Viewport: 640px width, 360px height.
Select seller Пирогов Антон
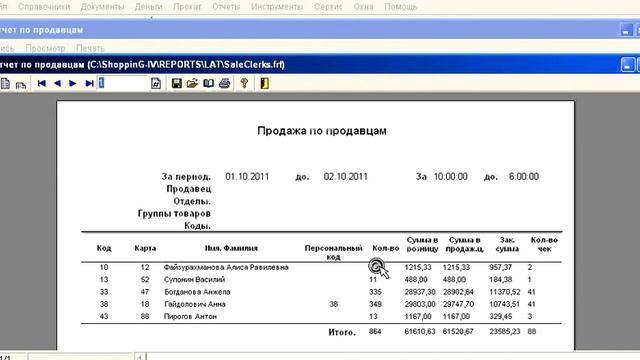(190, 316)
